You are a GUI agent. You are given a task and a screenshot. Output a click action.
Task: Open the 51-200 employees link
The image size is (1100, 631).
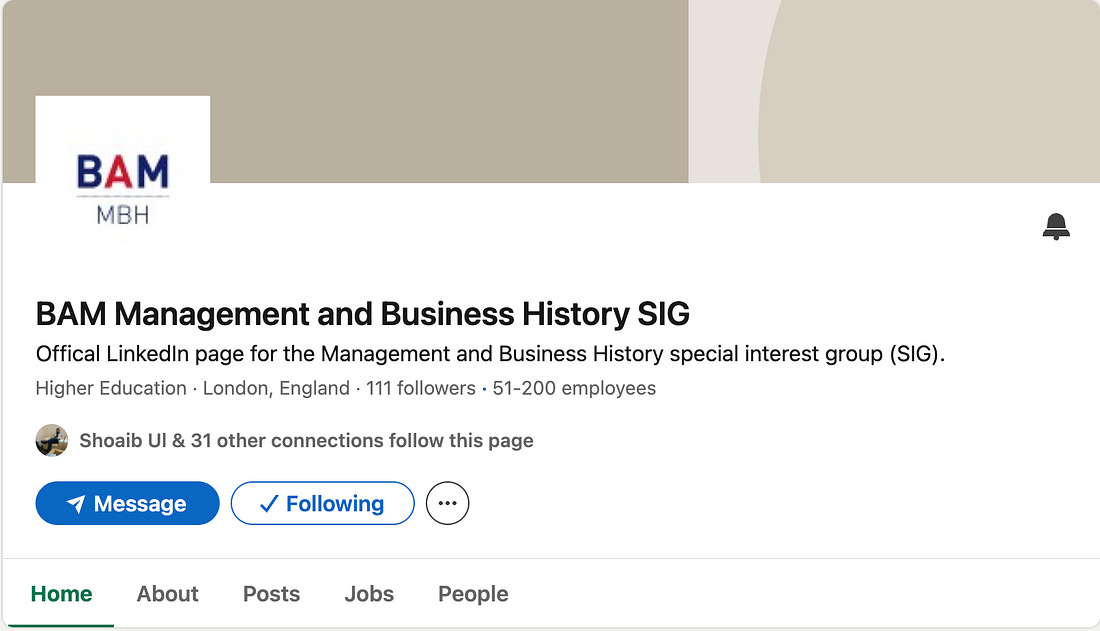pos(574,388)
